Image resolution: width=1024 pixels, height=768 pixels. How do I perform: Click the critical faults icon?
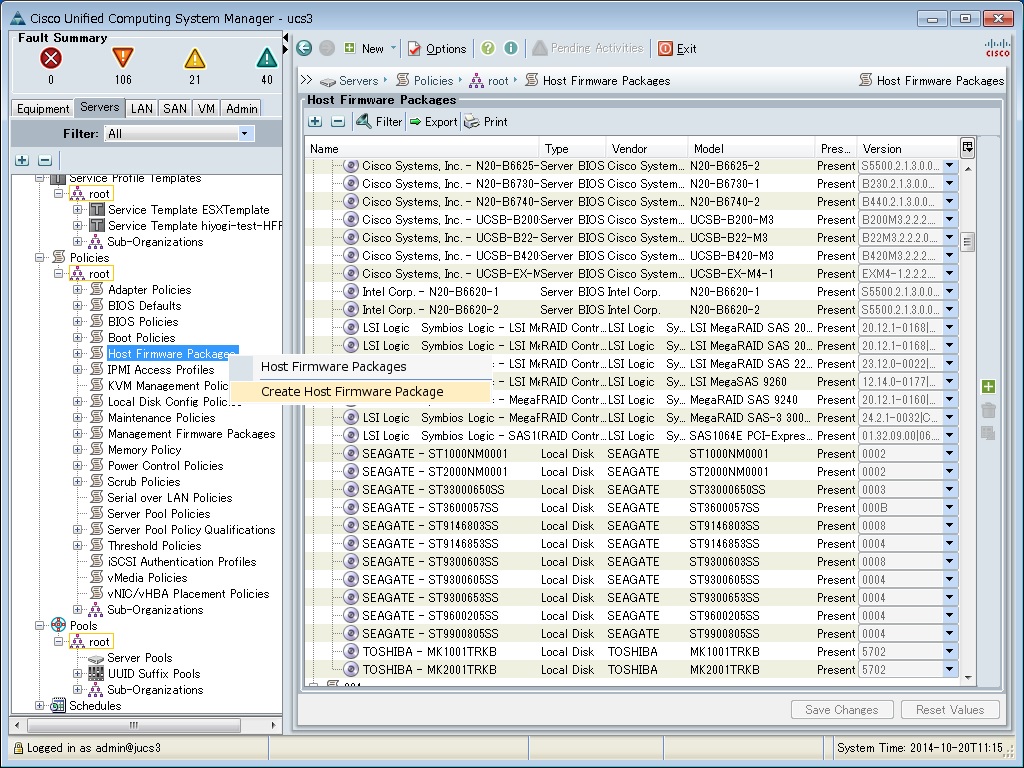point(51,59)
